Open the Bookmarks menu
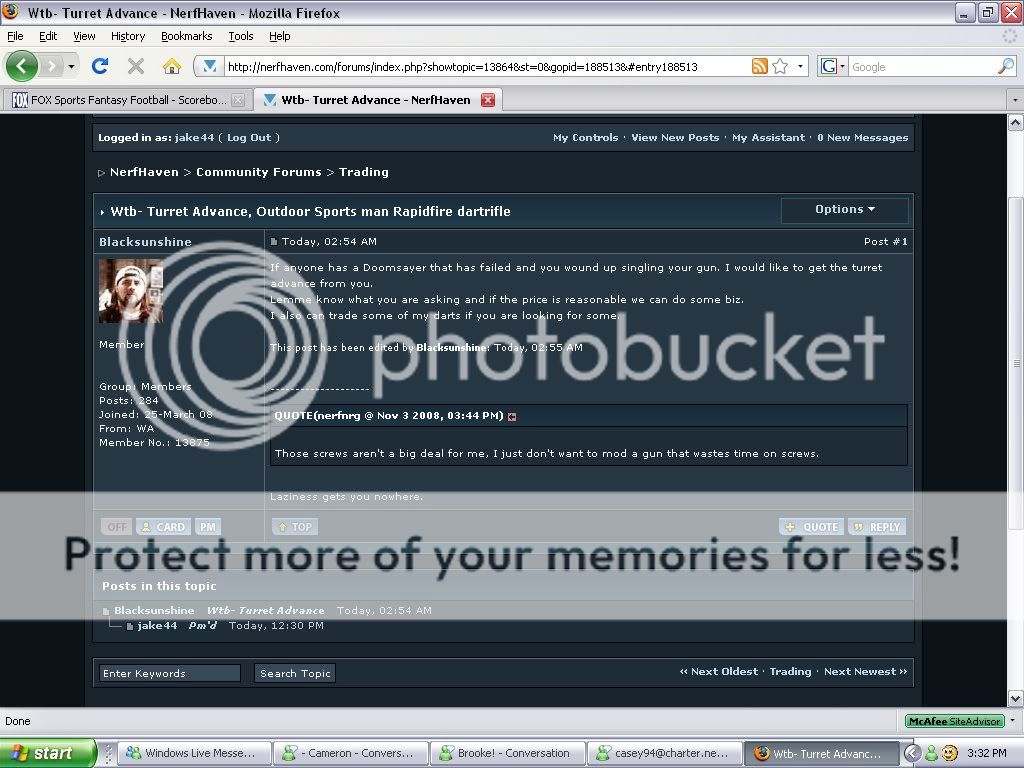Viewport: 1024px width, 768px height. tap(187, 37)
